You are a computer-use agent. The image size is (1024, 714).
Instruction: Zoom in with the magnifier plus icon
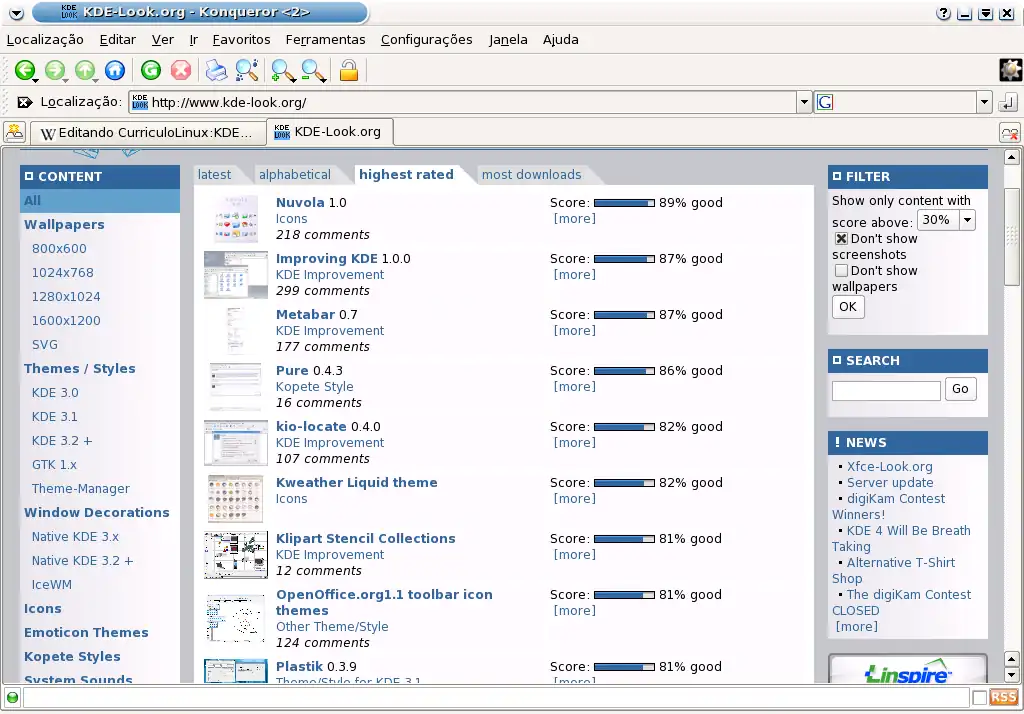(283, 70)
